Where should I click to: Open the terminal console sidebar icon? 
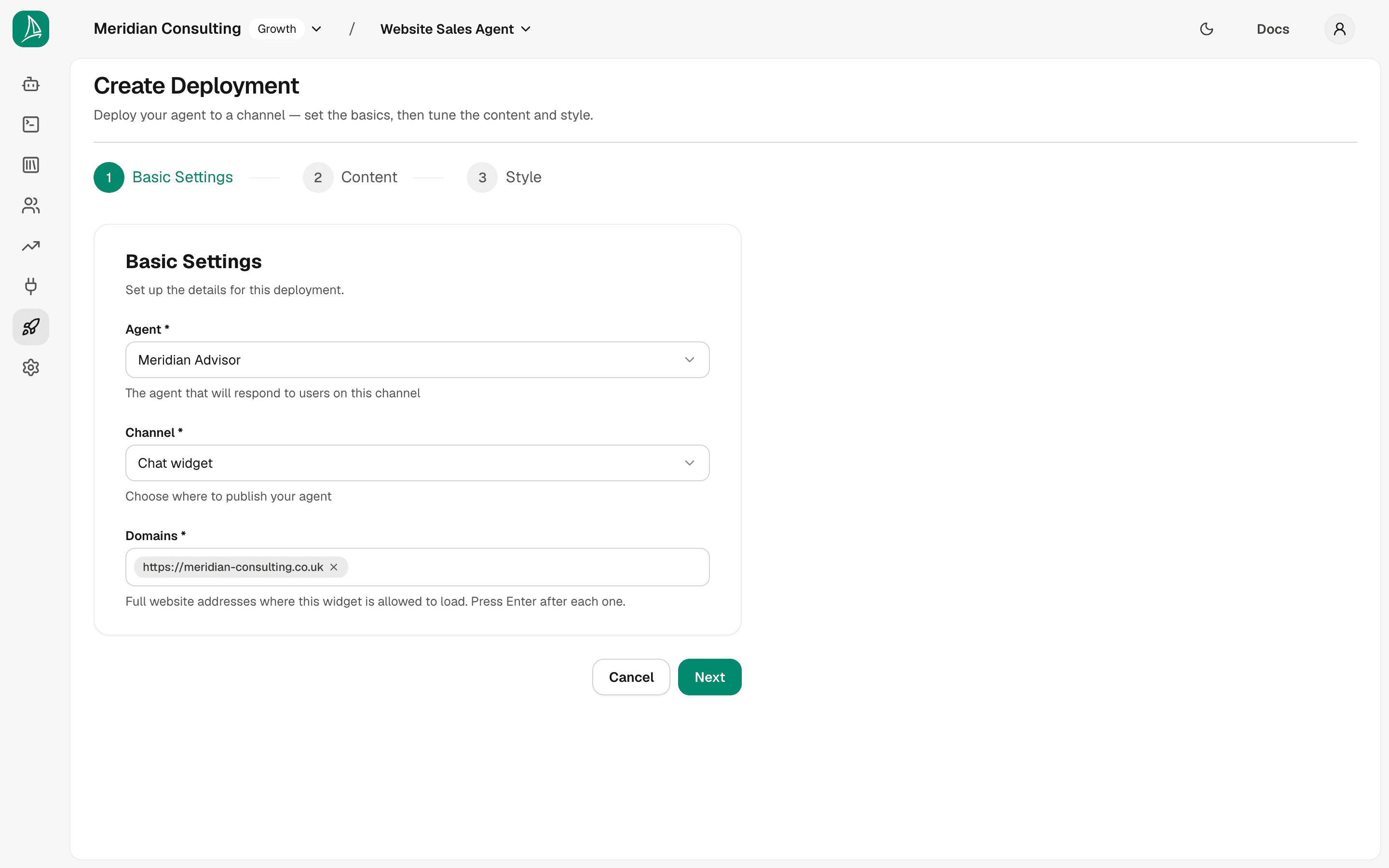click(x=30, y=124)
